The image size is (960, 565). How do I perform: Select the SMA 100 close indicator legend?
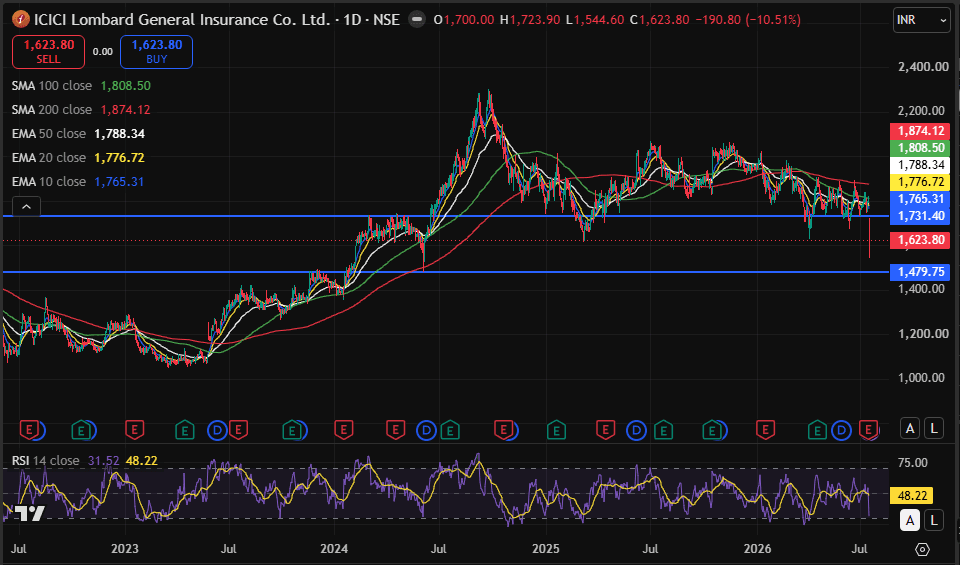(81, 86)
